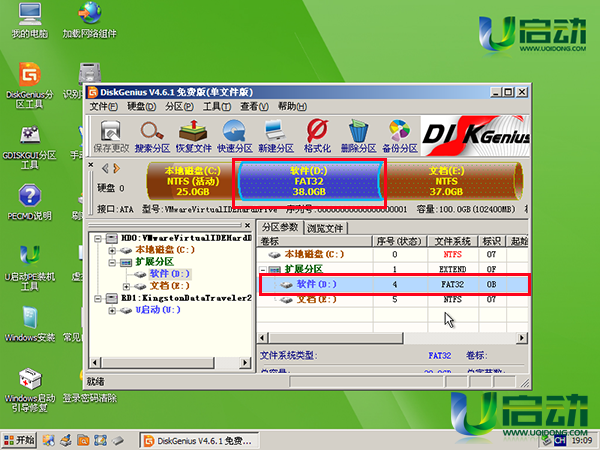The height and width of the screenshot is (450, 600).
Task: Open the 工具(T) menu
Action: coord(217,106)
